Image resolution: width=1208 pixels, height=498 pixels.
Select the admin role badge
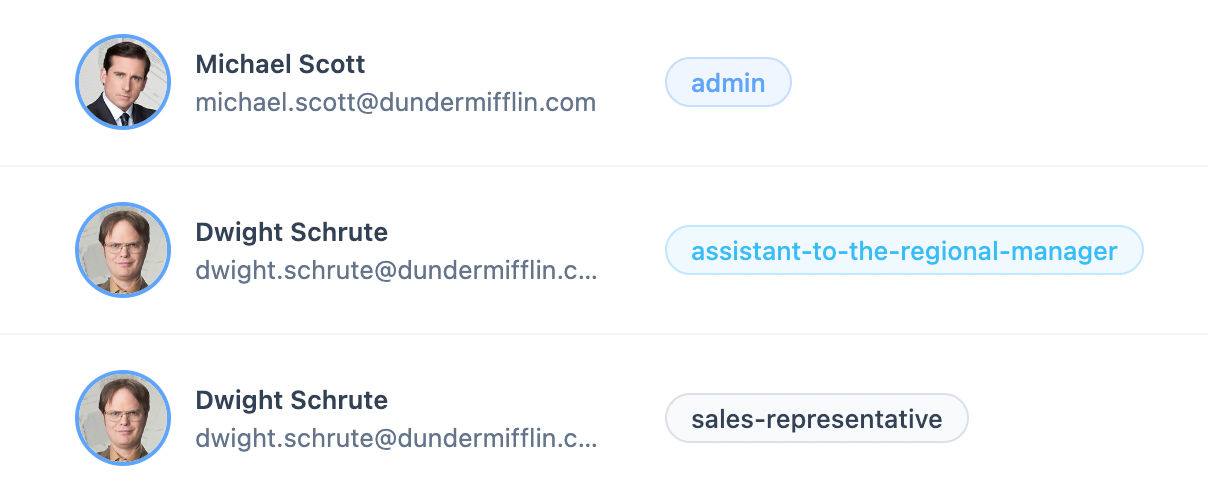click(728, 82)
